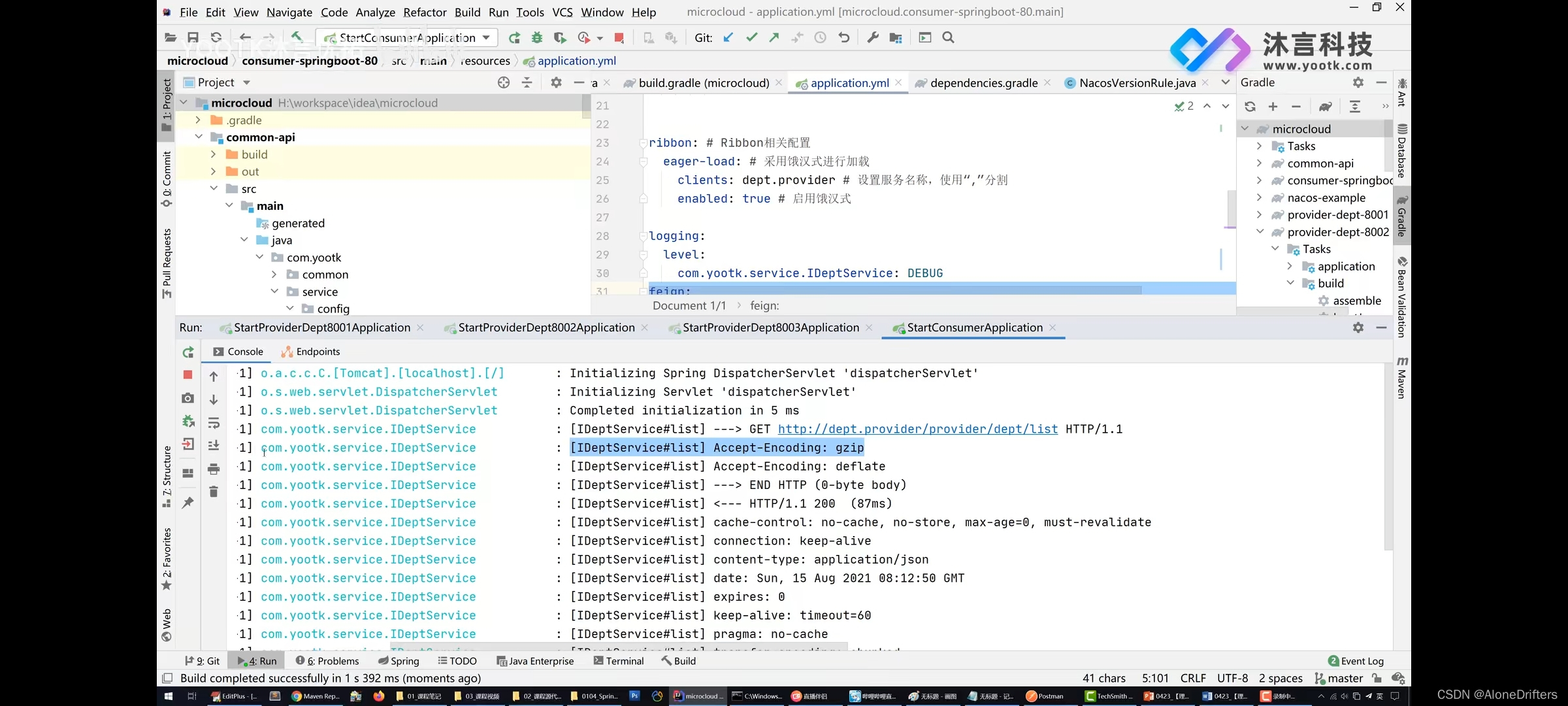The image size is (1568, 706).
Task: Reload all Gradle projects icon
Action: coord(1250,107)
